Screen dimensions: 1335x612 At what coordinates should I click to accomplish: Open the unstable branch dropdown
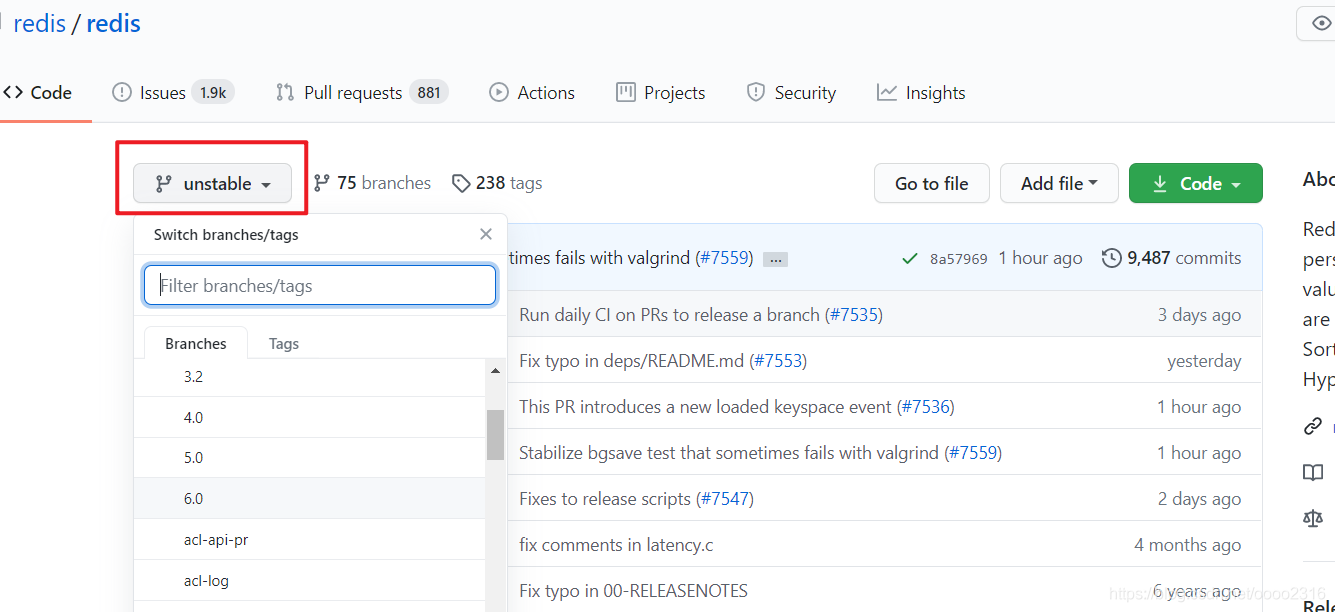coord(213,184)
